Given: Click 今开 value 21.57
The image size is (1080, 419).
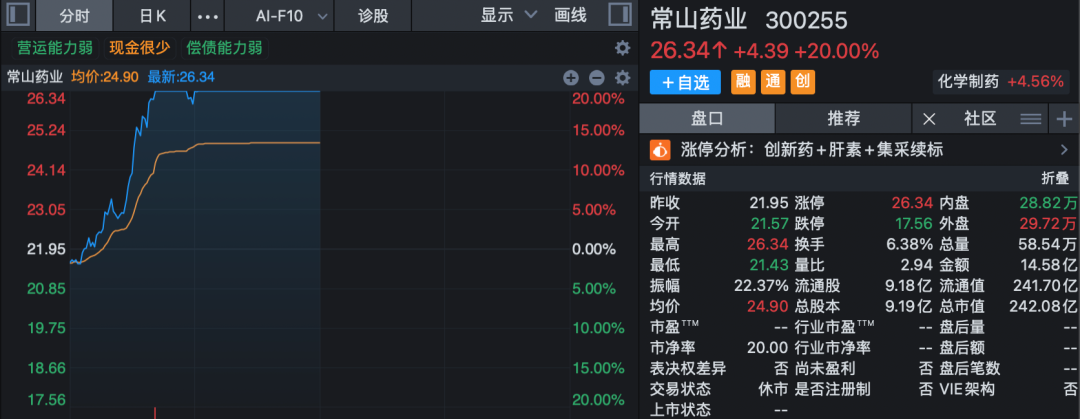Looking at the screenshot, I should tap(769, 224).
